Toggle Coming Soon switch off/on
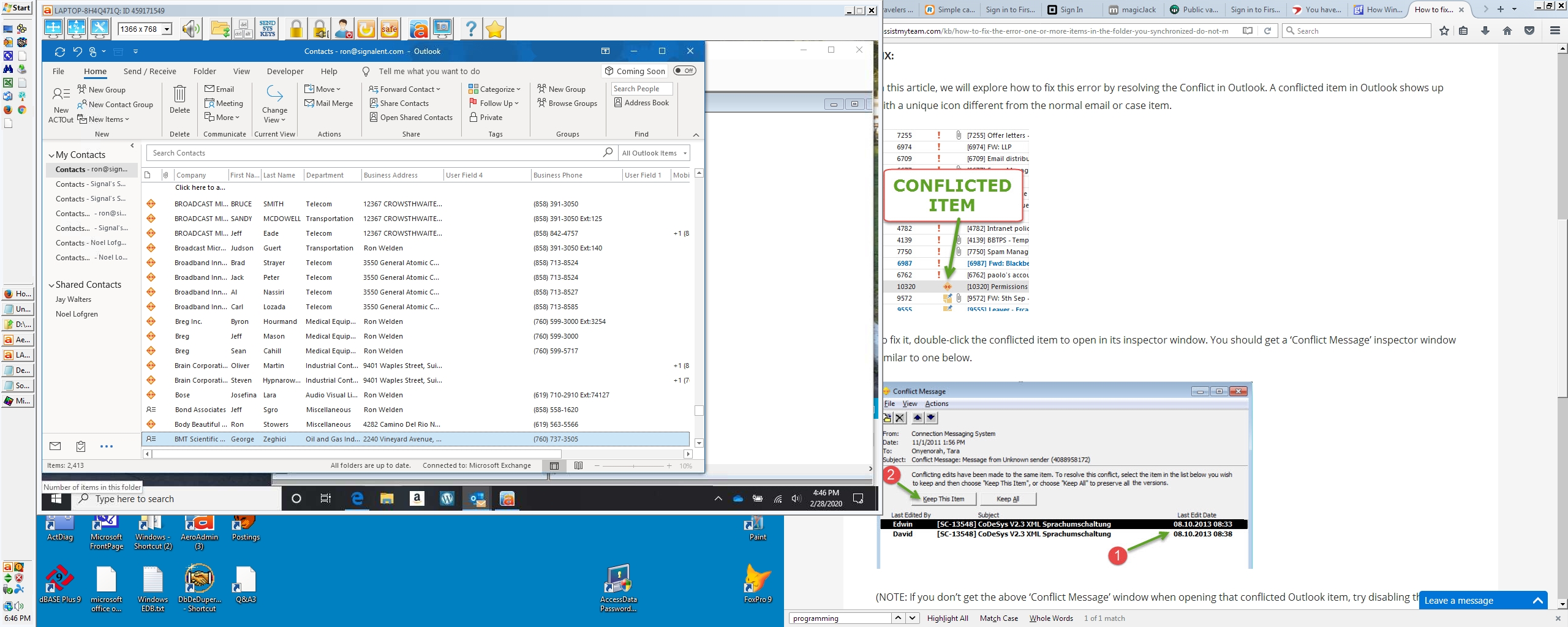 pyautogui.click(x=685, y=71)
